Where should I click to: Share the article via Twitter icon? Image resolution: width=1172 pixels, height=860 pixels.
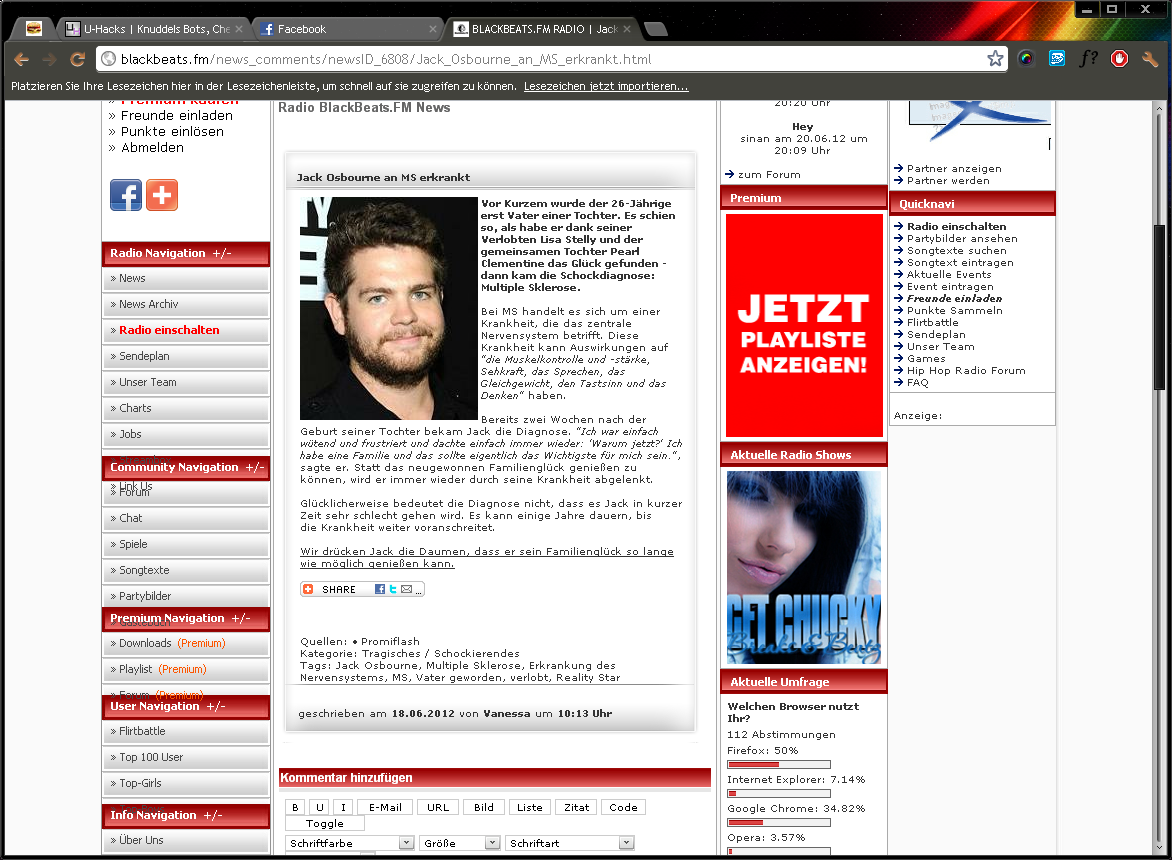[x=393, y=589]
